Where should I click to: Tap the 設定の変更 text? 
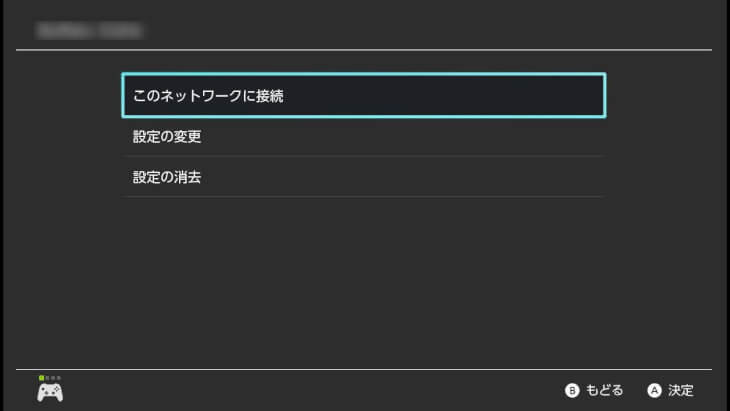pyautogui.click(x=167, y=136)
